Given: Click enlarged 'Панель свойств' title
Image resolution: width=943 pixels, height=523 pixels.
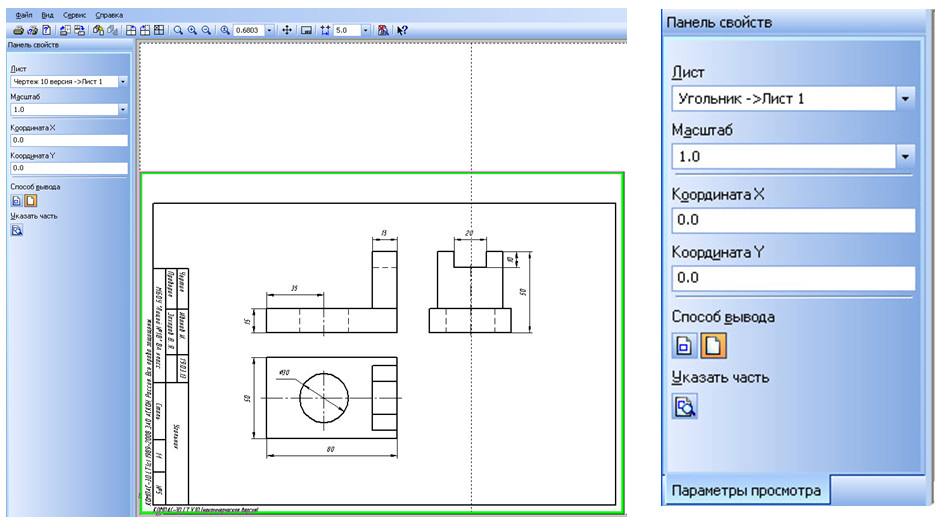Looking at the screenshot, I should click(x=719, y=22).
